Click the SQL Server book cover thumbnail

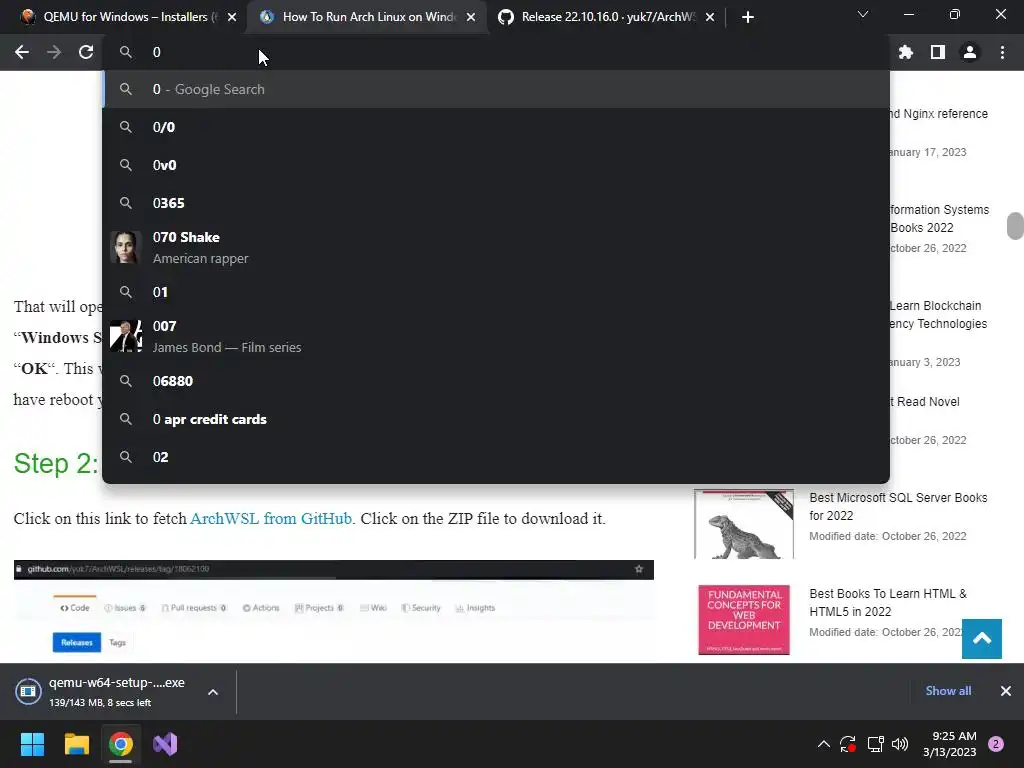pos(744,524)
